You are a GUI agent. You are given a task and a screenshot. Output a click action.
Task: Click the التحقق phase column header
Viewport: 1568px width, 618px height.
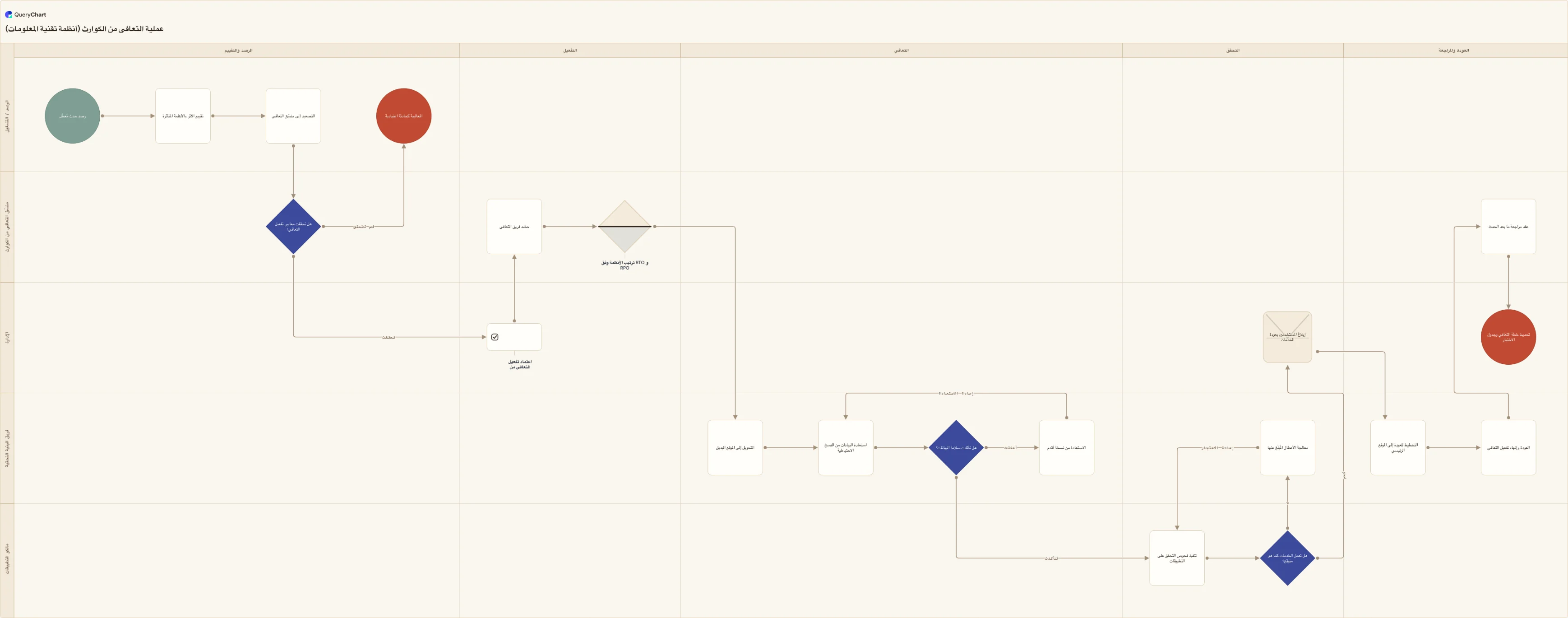click(1233, 51)
